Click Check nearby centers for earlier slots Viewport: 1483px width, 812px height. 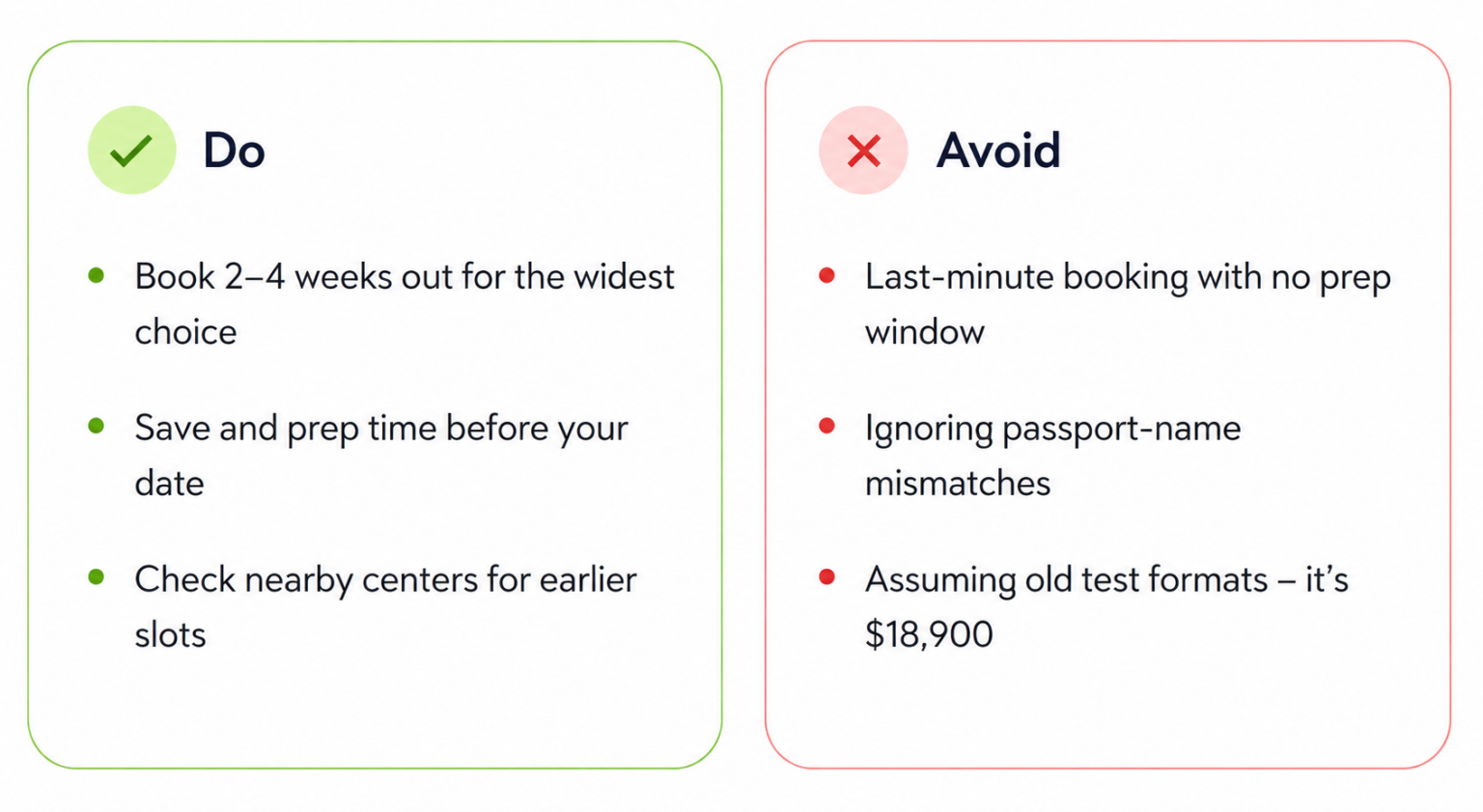(x=385, y=606)
